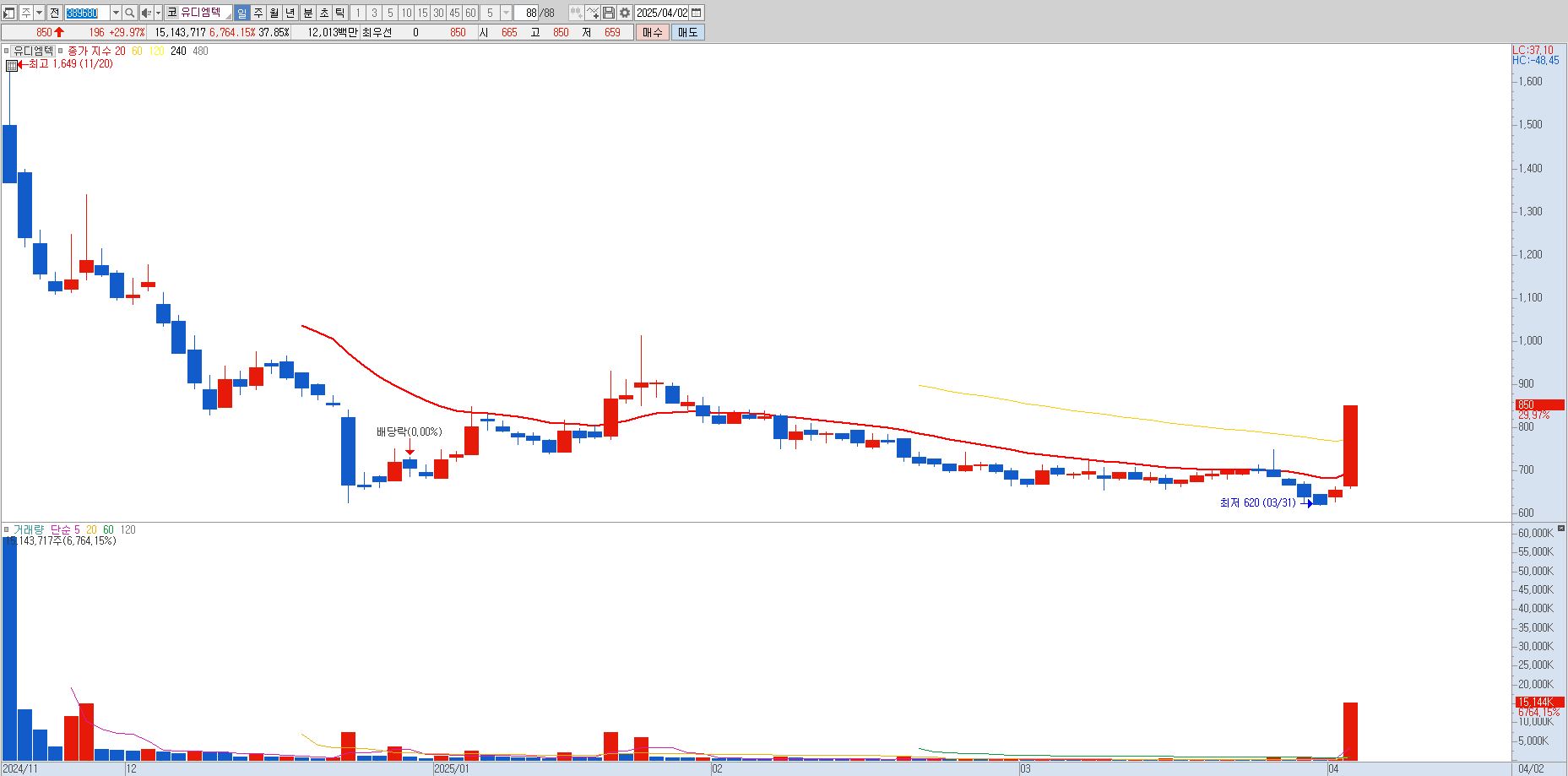This screenshot has height=776, width=1568.
Task: Click the save floppy disk icon
Action: tap(609, 13)
